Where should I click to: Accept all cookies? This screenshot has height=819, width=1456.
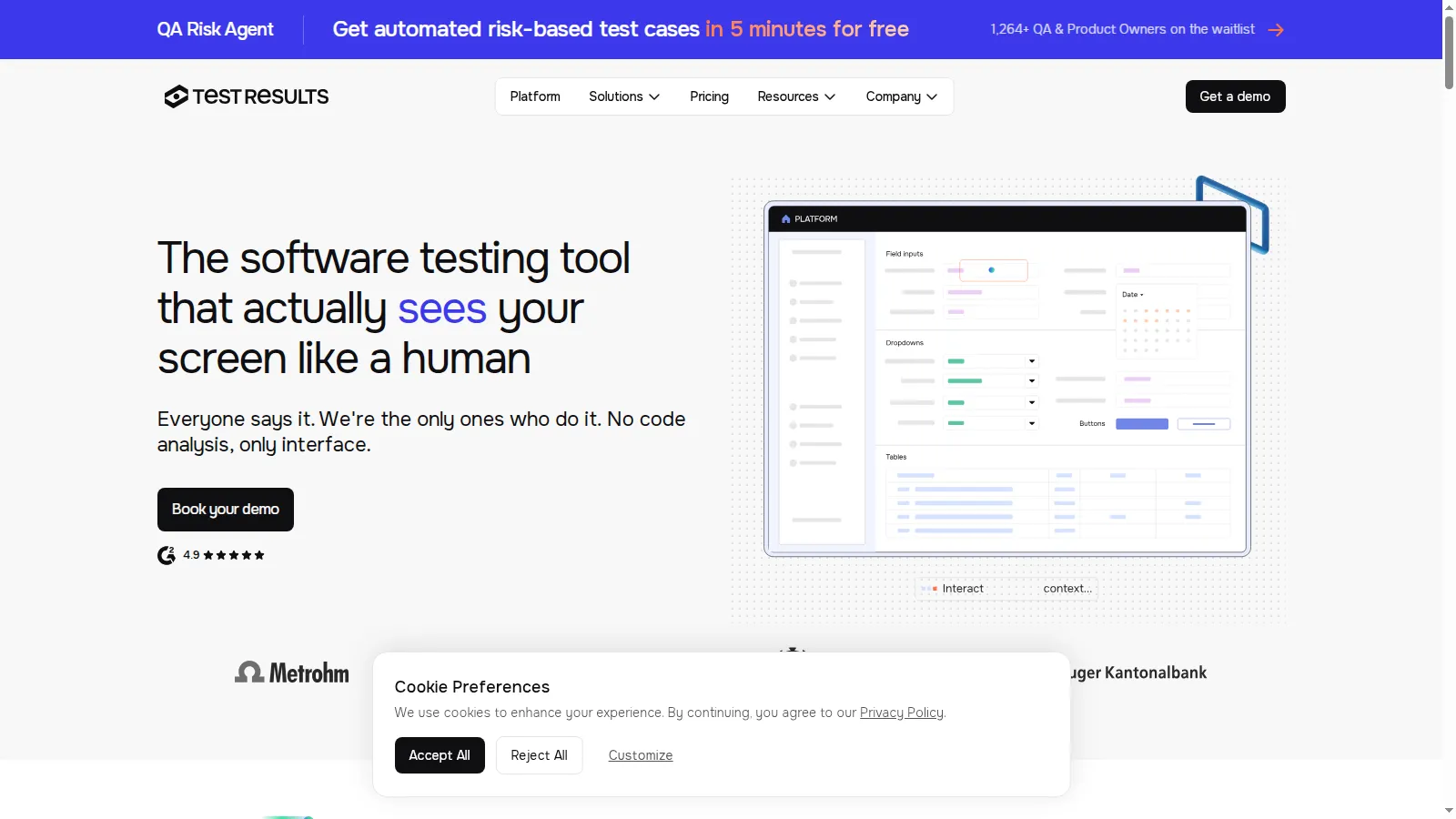point(440,755)
